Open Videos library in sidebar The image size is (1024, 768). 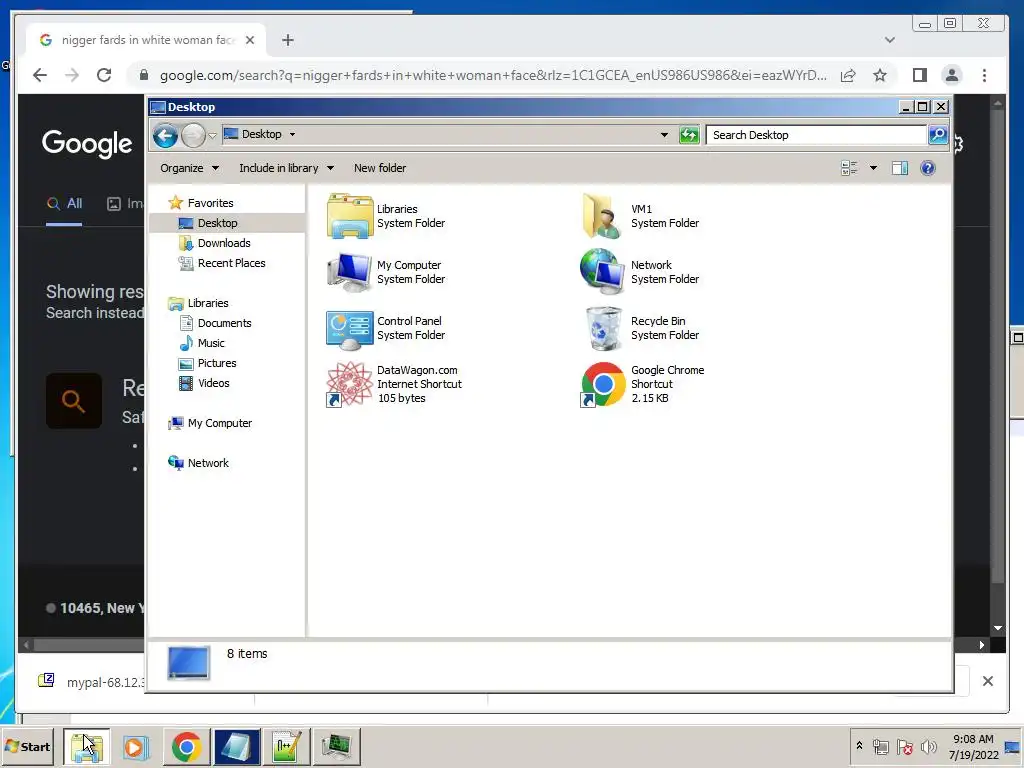(x=214, y=383)
